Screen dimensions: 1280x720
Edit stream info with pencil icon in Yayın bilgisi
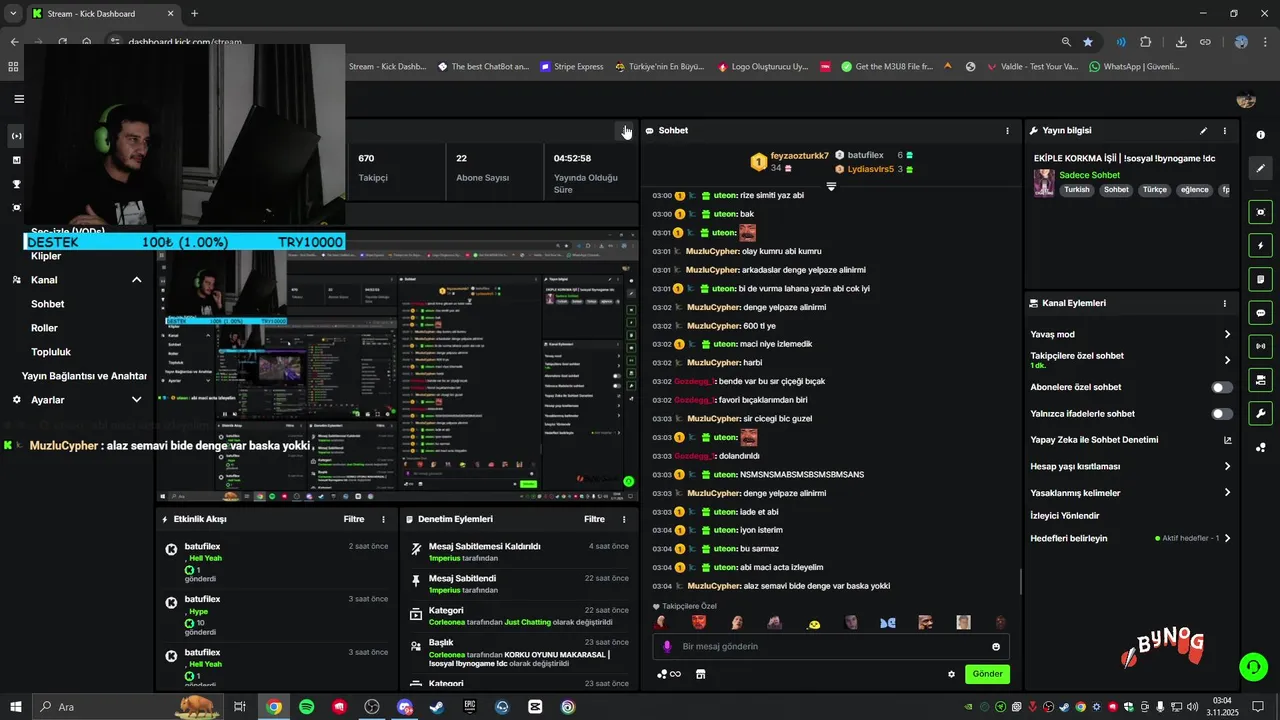pyautogui.click(x=1203, y=131)
